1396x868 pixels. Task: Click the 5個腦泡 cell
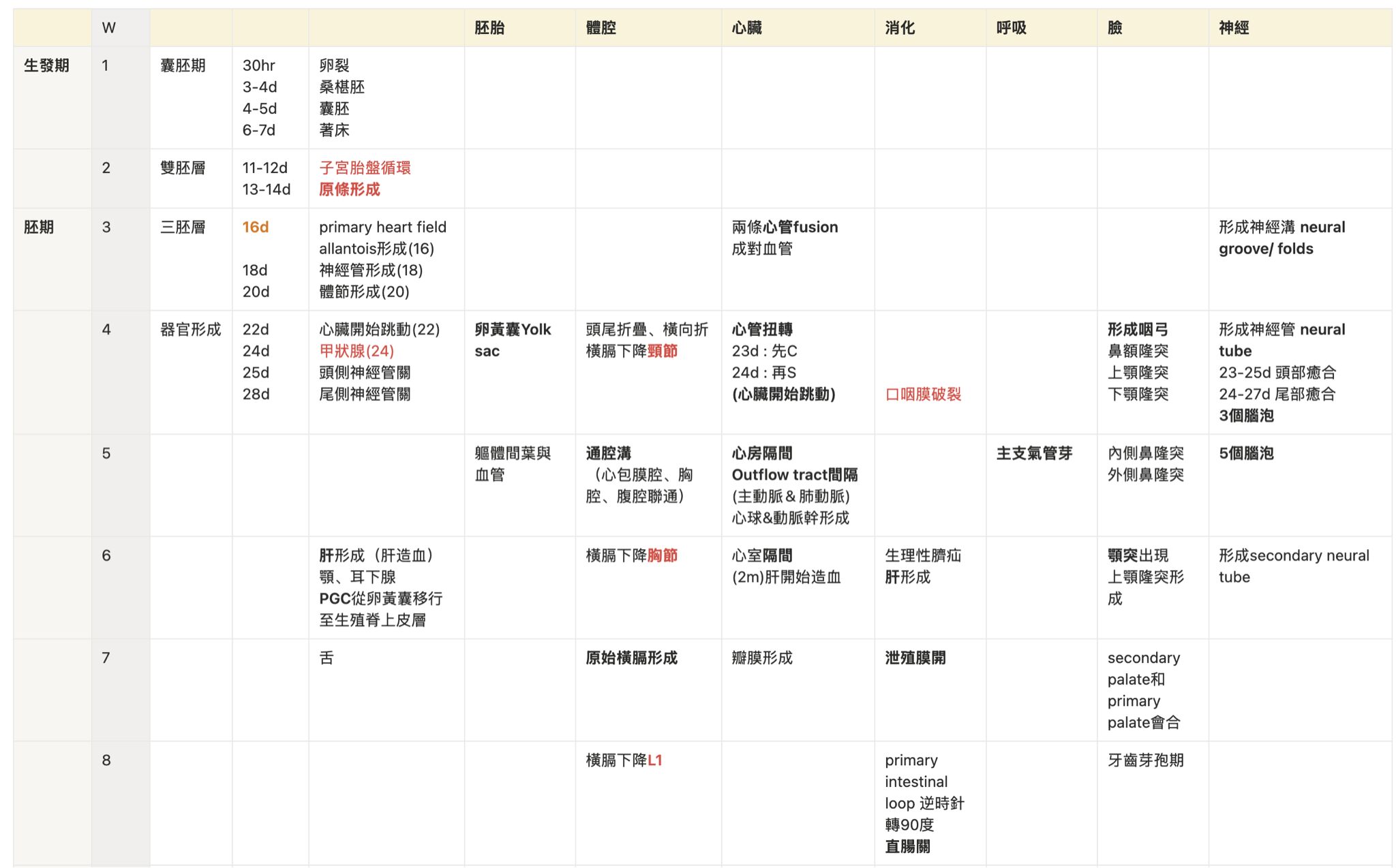coord(1246,453)
